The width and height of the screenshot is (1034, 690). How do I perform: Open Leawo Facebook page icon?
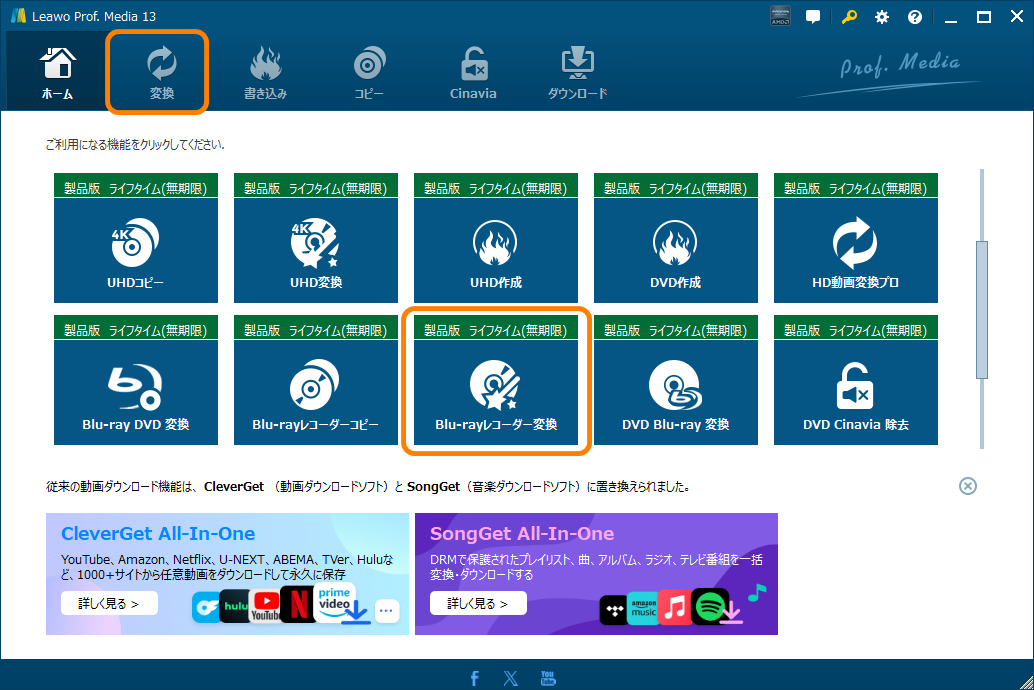point(474,678)
